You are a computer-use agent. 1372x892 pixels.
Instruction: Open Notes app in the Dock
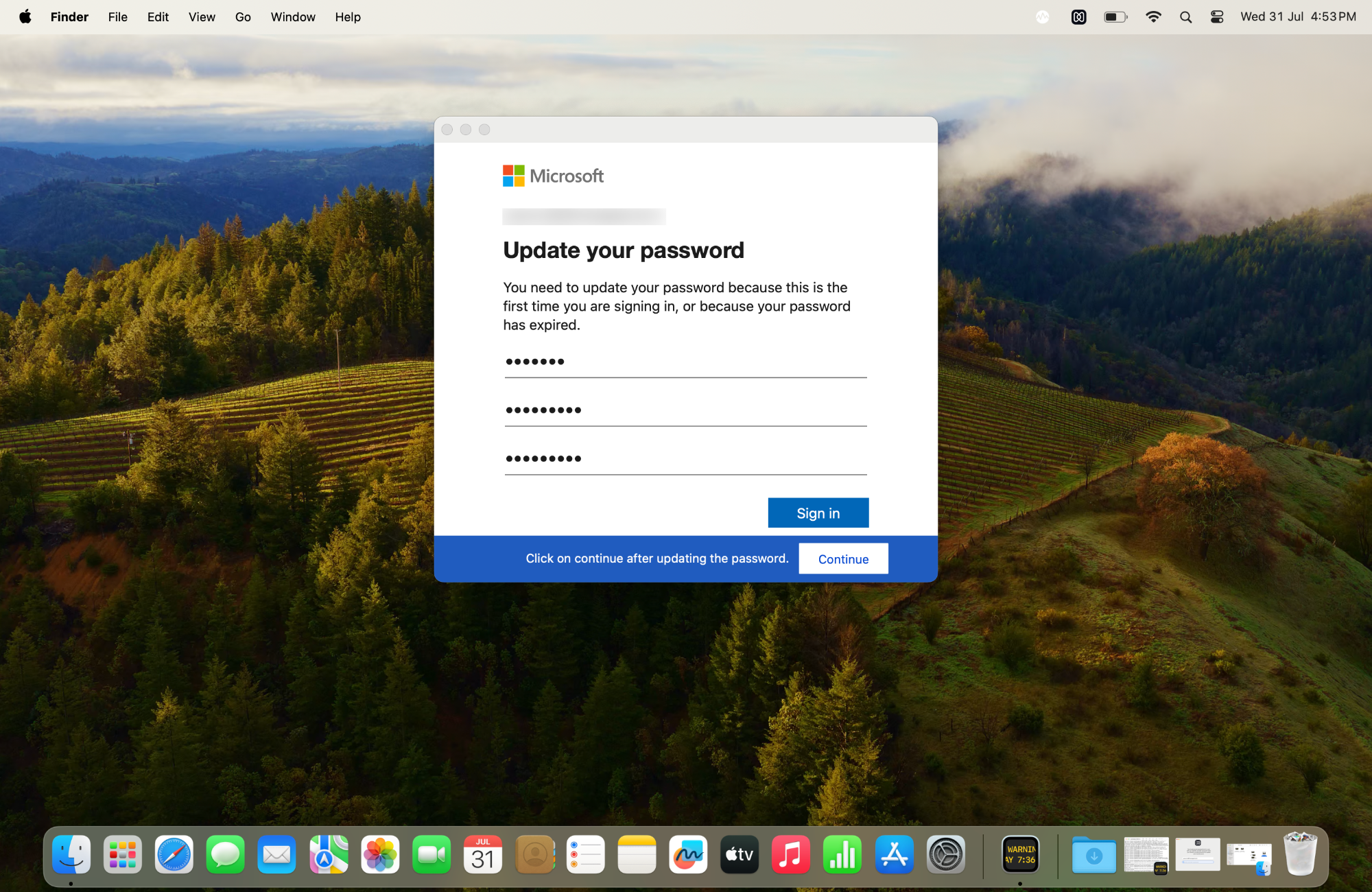point(637,854)
